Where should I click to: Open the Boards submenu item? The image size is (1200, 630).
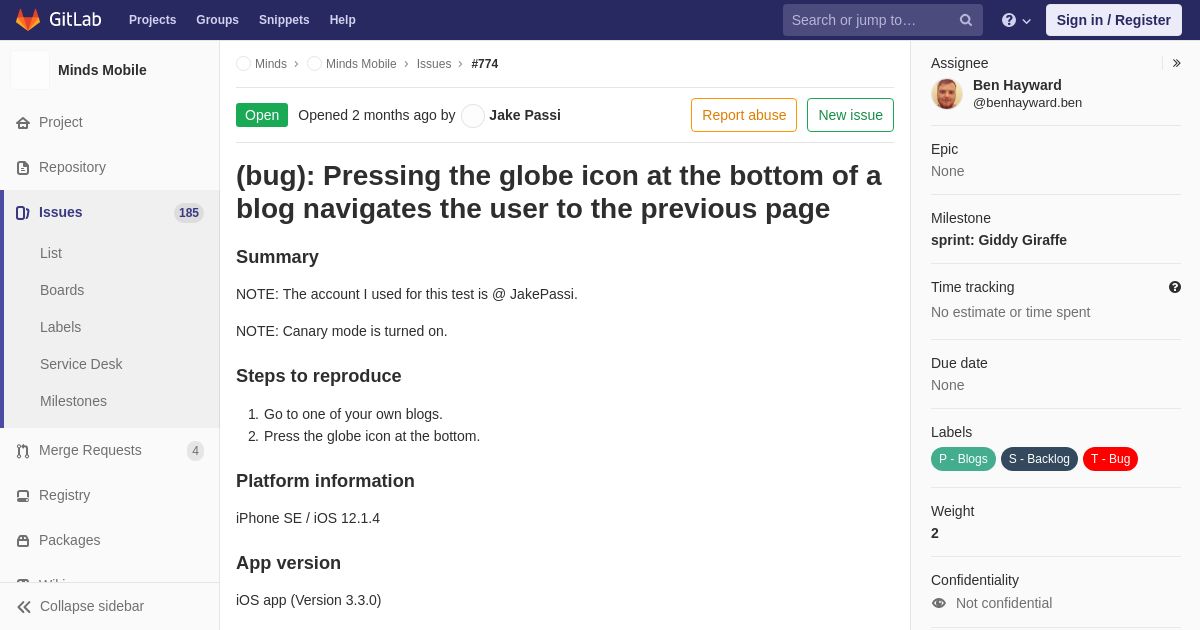(62, 290)
